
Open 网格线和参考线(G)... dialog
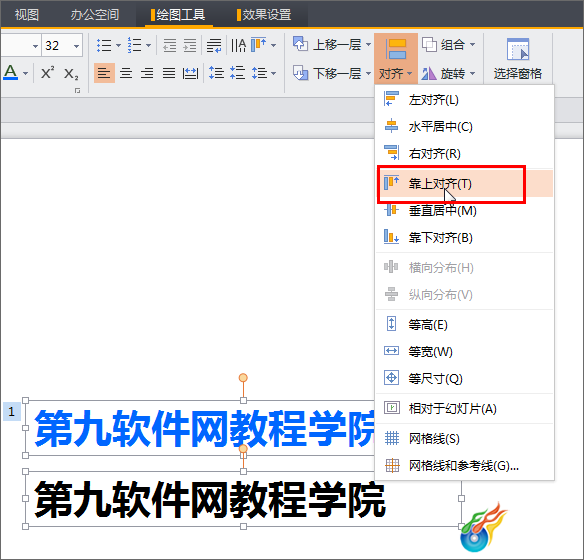click(464, 465)
